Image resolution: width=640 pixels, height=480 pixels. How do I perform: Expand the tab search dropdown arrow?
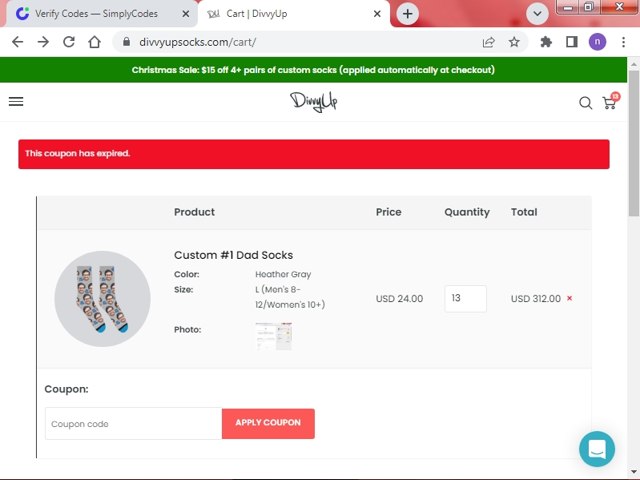pyautogui.click(x=538, y=14)
